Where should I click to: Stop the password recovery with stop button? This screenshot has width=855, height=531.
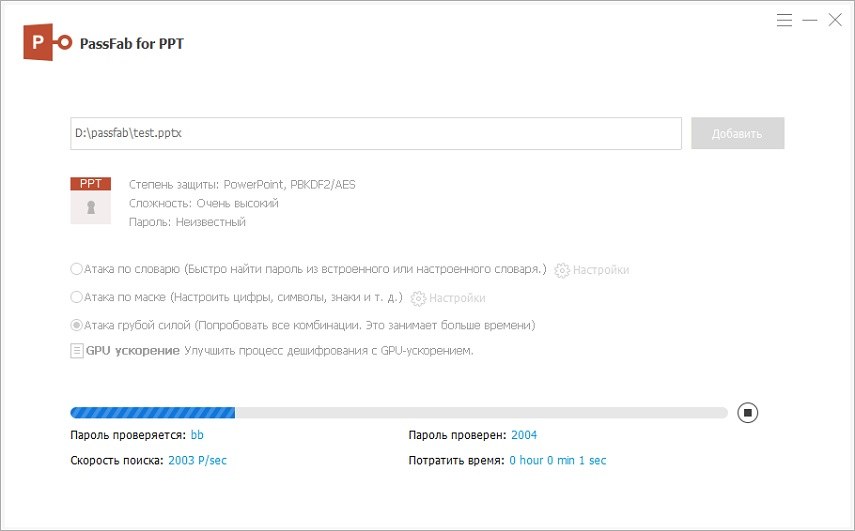pyautogui.click(x=748, y=412)
